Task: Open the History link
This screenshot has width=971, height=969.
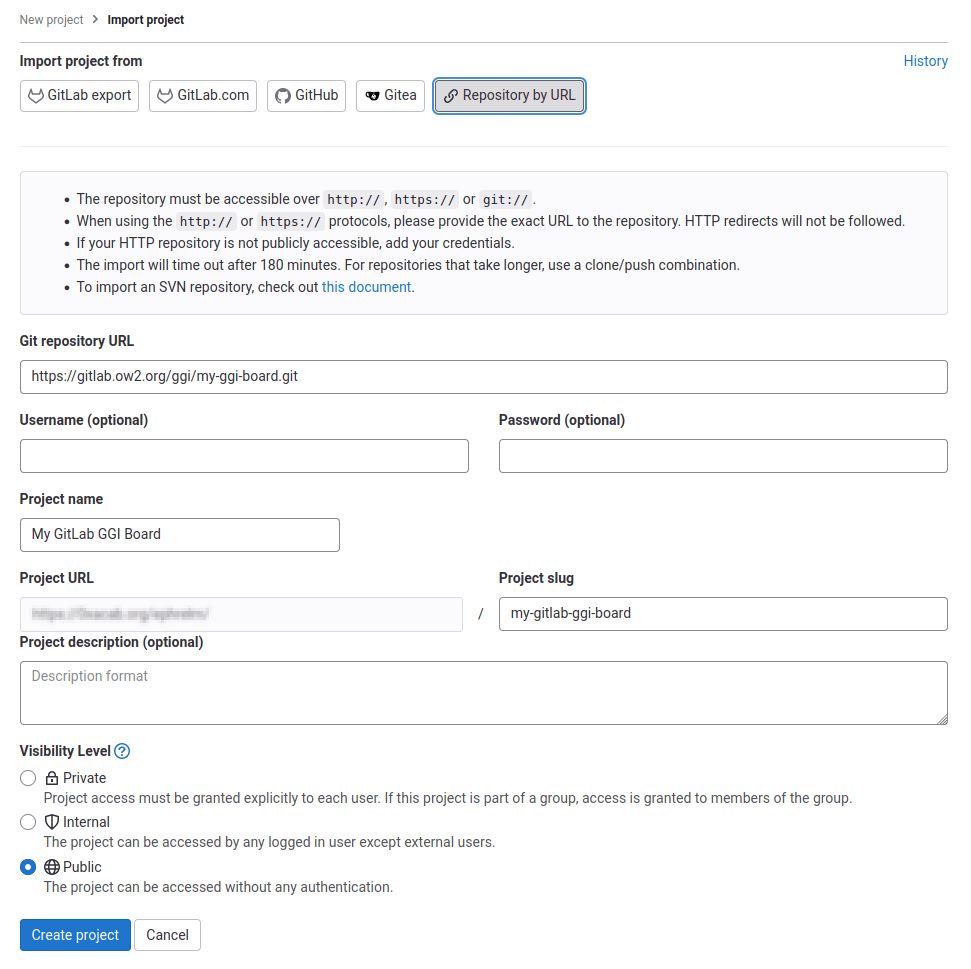Action: tap(925, 61)
